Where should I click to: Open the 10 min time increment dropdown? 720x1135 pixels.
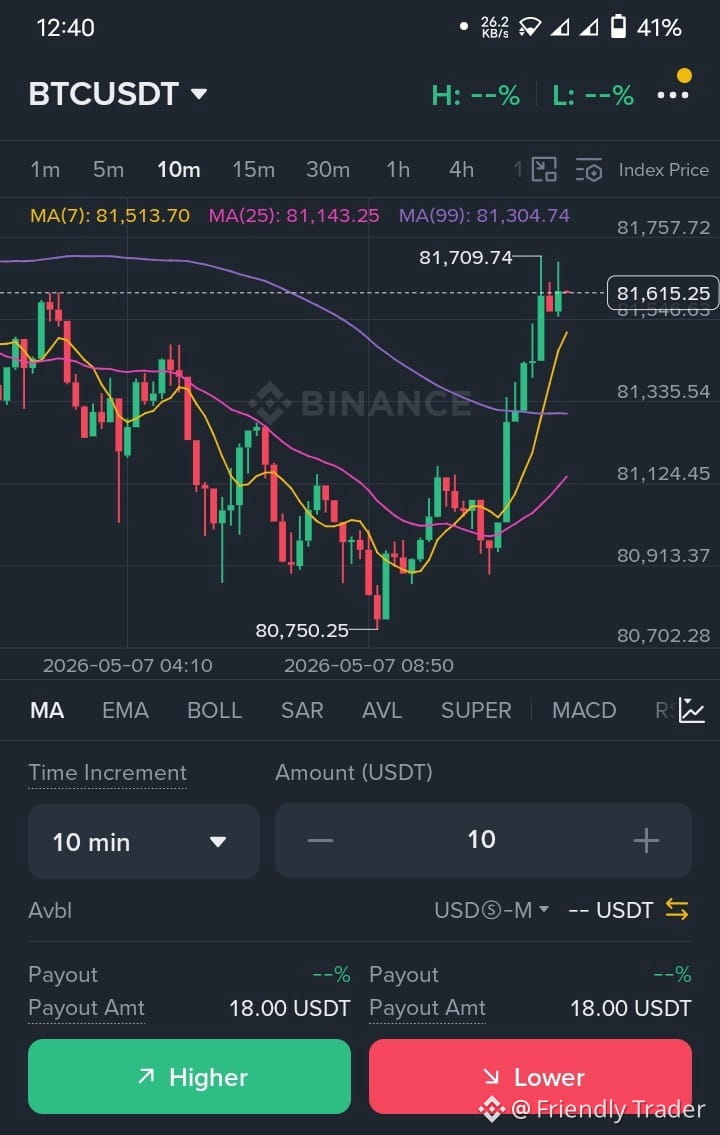coord(143,841)
